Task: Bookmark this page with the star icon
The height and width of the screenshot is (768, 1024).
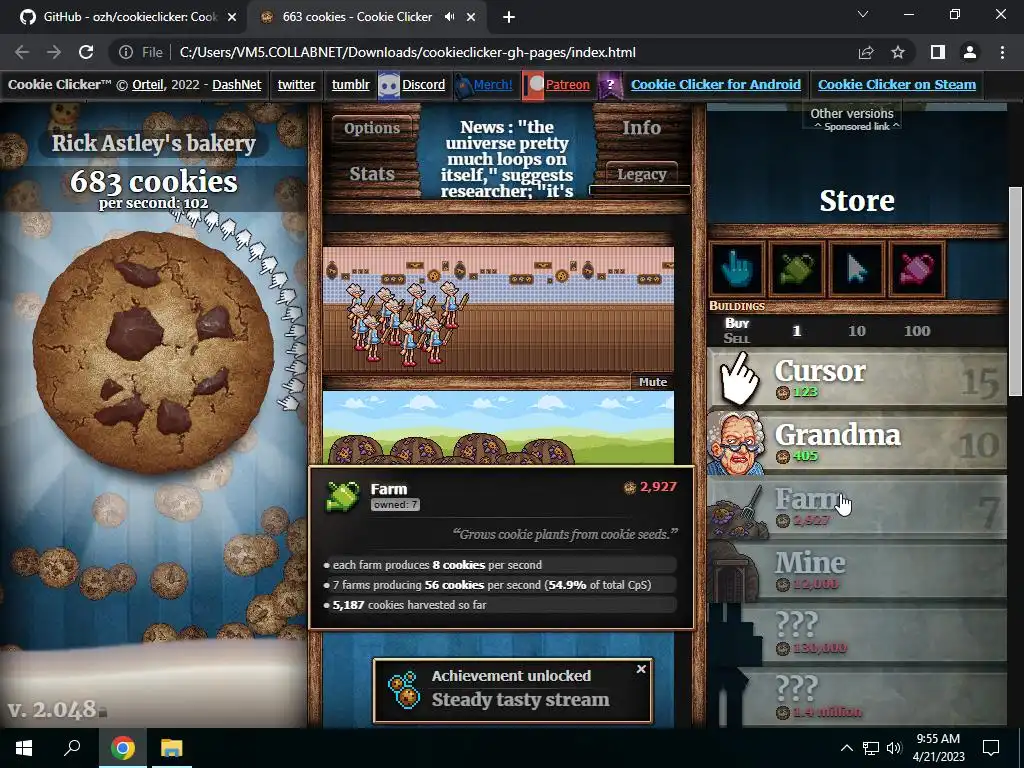Action: pyautogui.click(x=898, y=52)
